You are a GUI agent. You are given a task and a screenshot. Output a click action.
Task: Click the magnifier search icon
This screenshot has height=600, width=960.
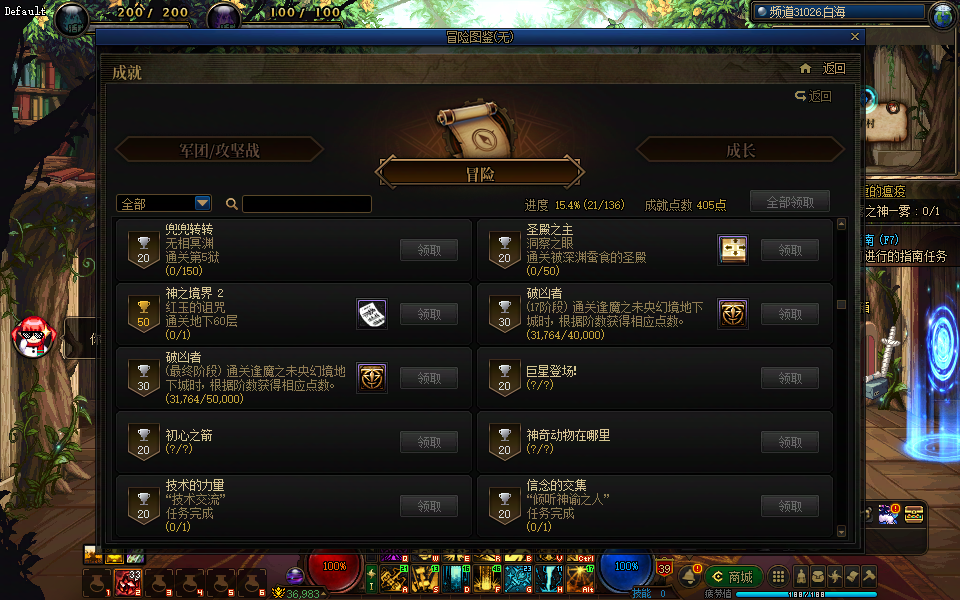(x=231, y=204)
